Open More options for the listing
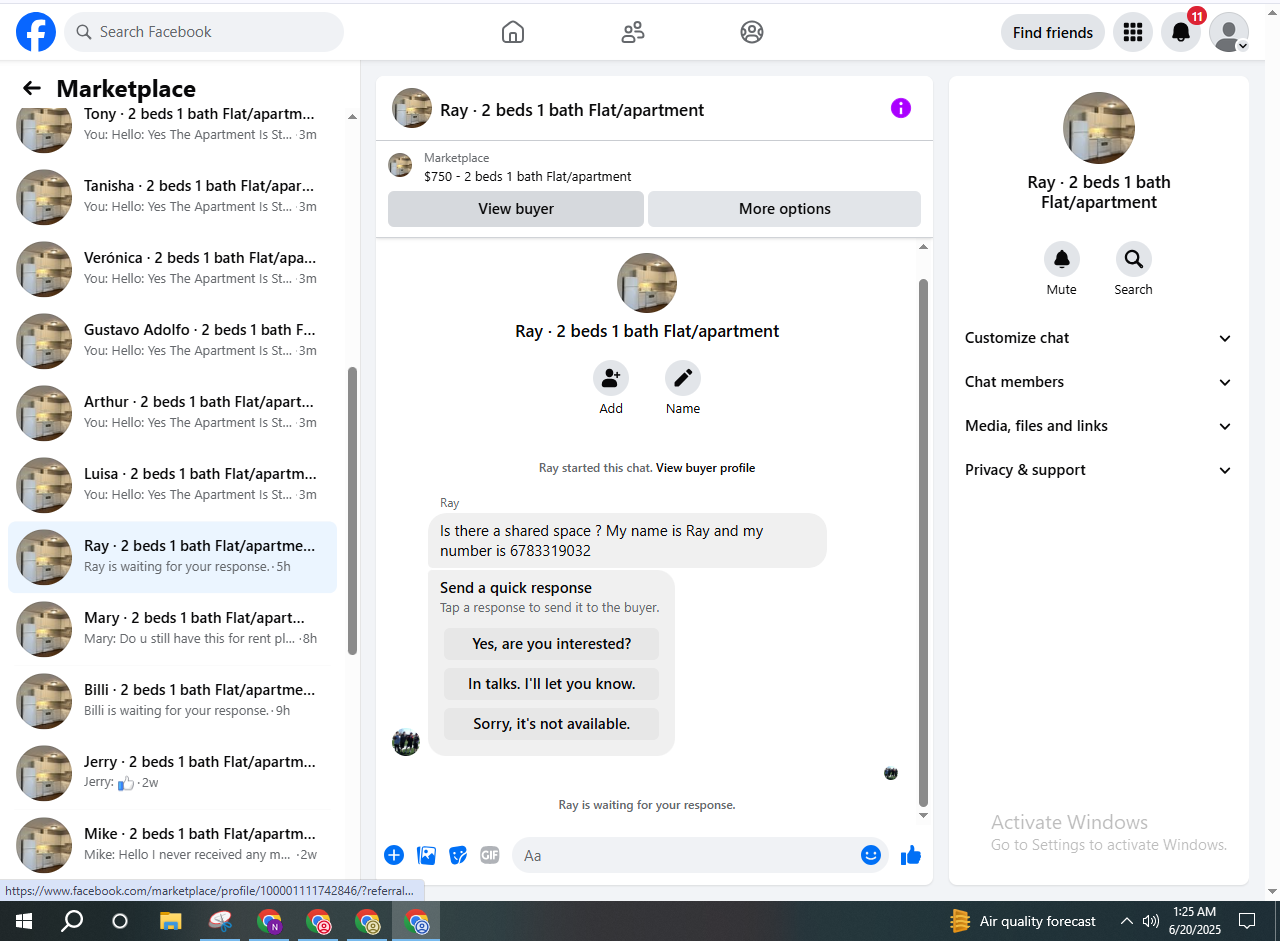Screen dimensions: 1280x941 (x=785, y=209)
